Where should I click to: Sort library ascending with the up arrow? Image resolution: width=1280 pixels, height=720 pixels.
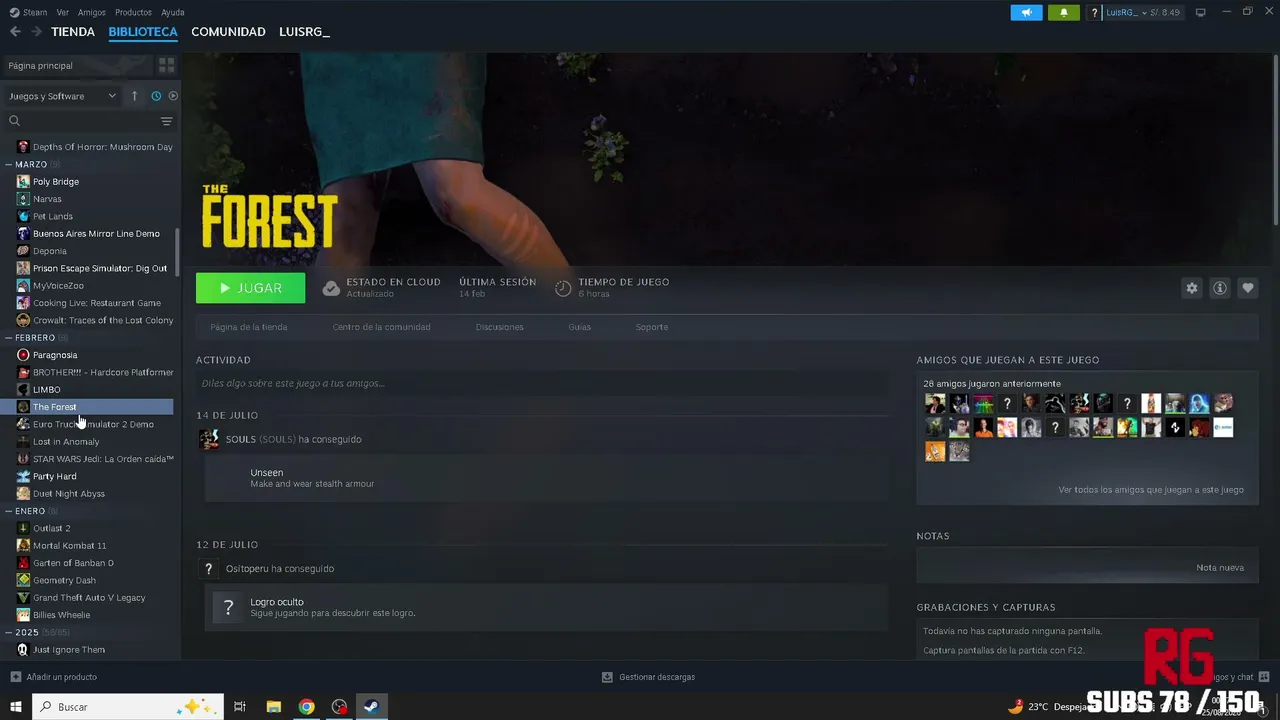135,96
